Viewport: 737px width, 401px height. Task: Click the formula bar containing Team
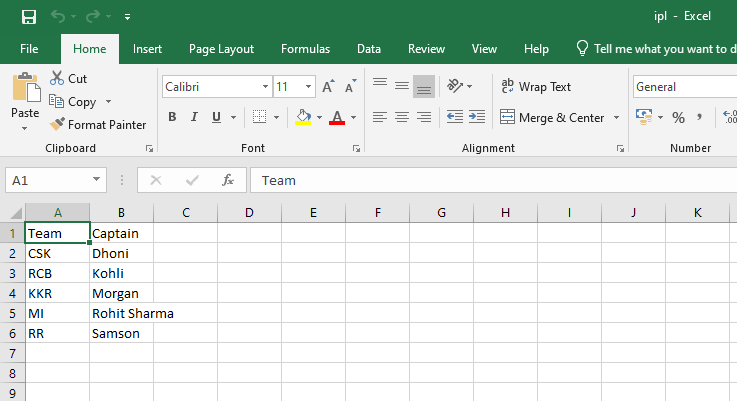[x=494, y=180]
